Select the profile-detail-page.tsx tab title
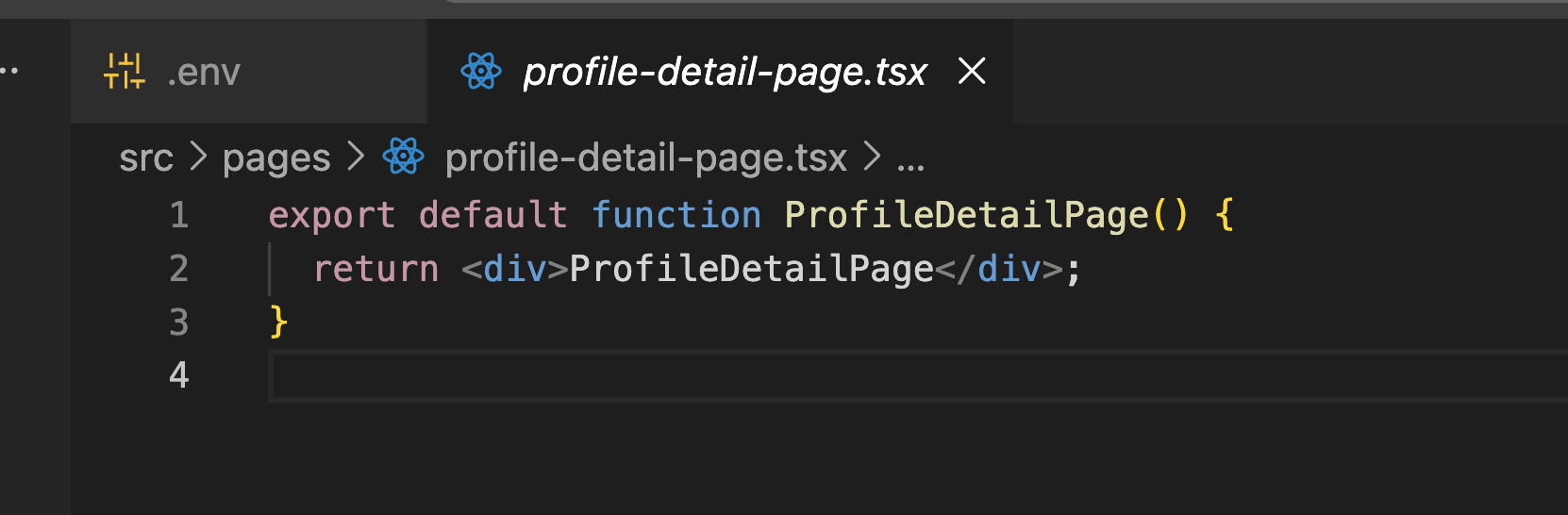The height and width of the screenshot is (515, 1568). tap(725, 73)
